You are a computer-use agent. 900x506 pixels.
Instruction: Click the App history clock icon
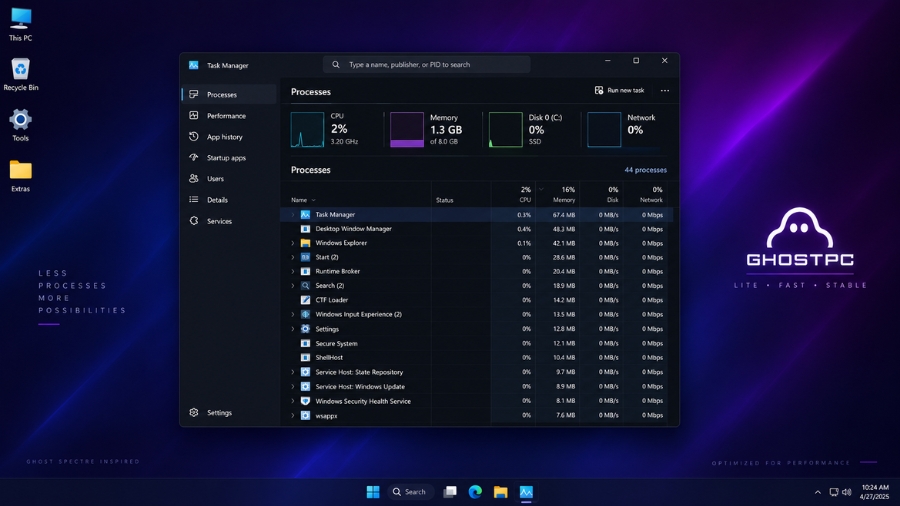tap(194, 137)
